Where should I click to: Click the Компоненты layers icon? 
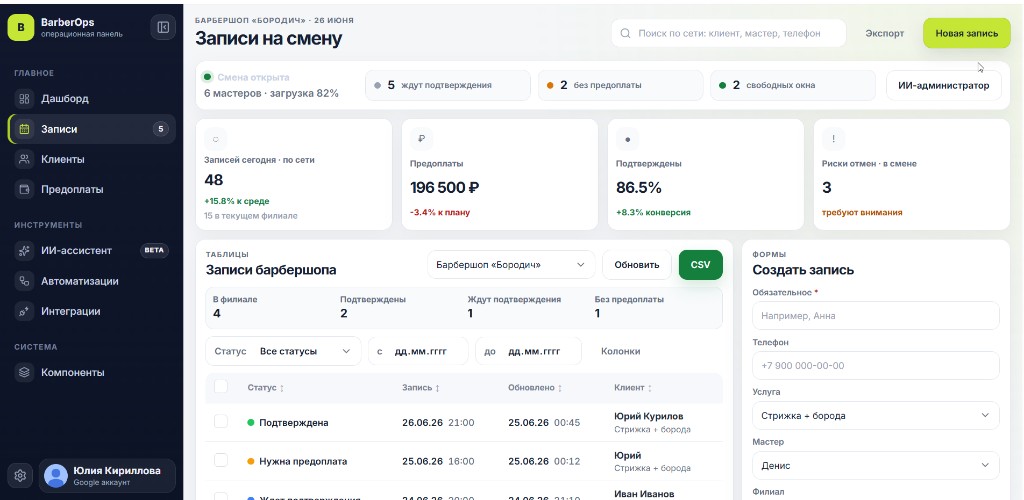24,373
